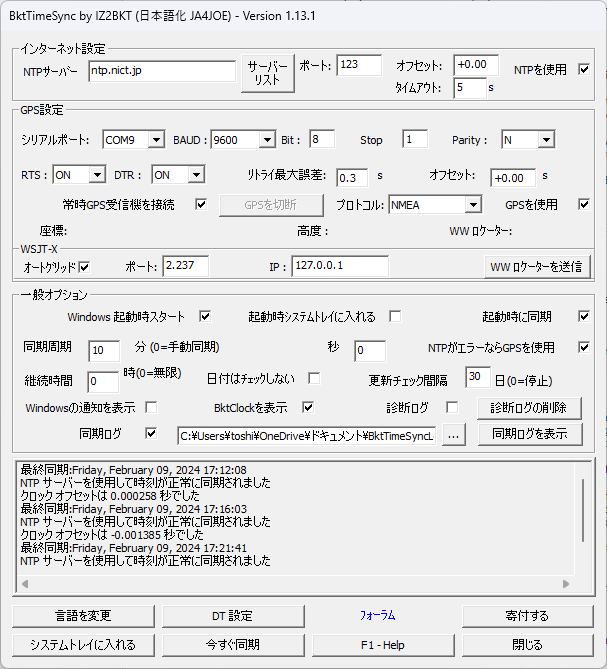The height and width of the screenshot is (669, 607).
Task: Click the IP field 127.0.0.1
Action: point(340,266)
